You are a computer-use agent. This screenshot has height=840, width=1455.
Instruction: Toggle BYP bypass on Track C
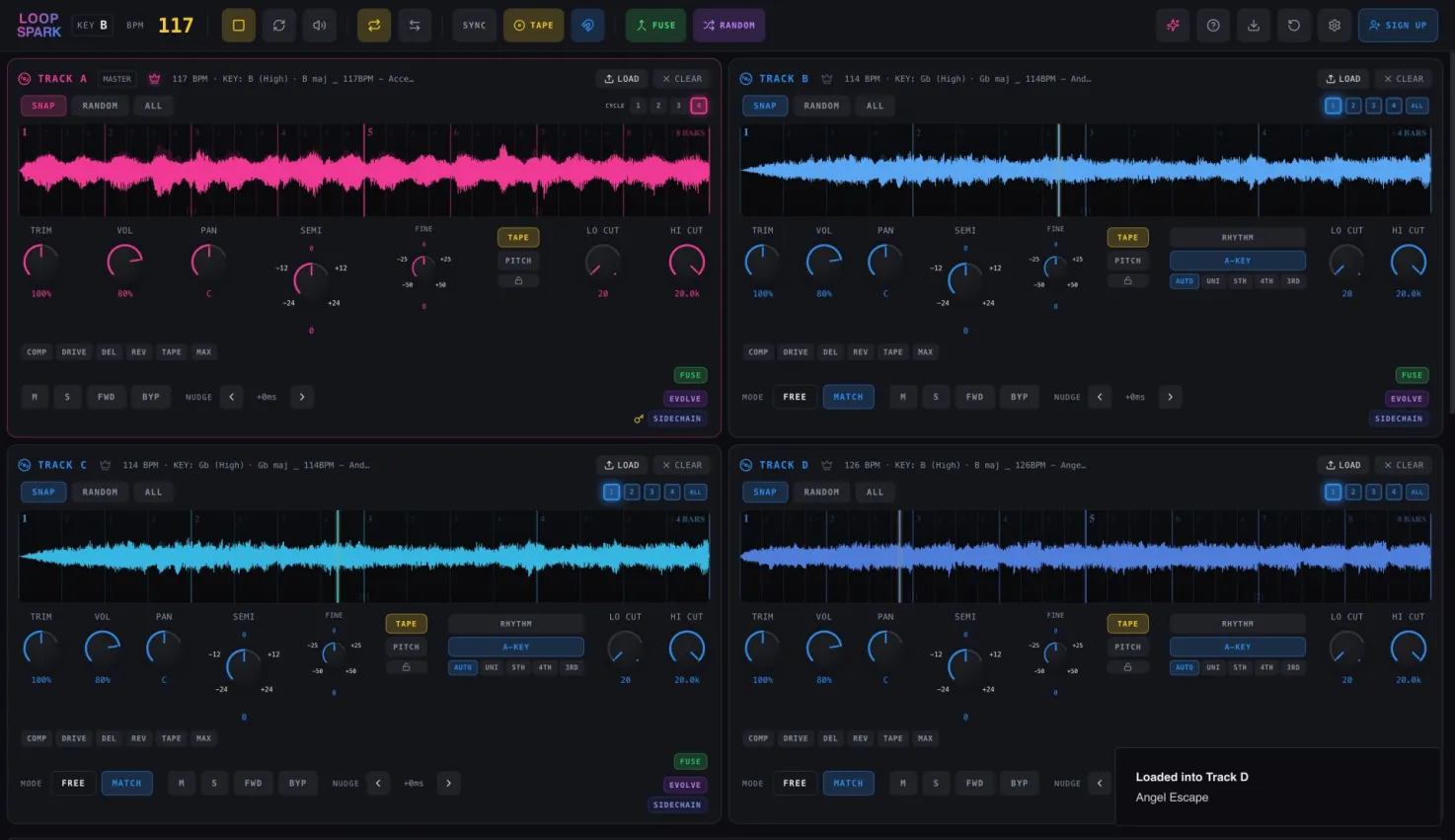click(x=297, y=783)
